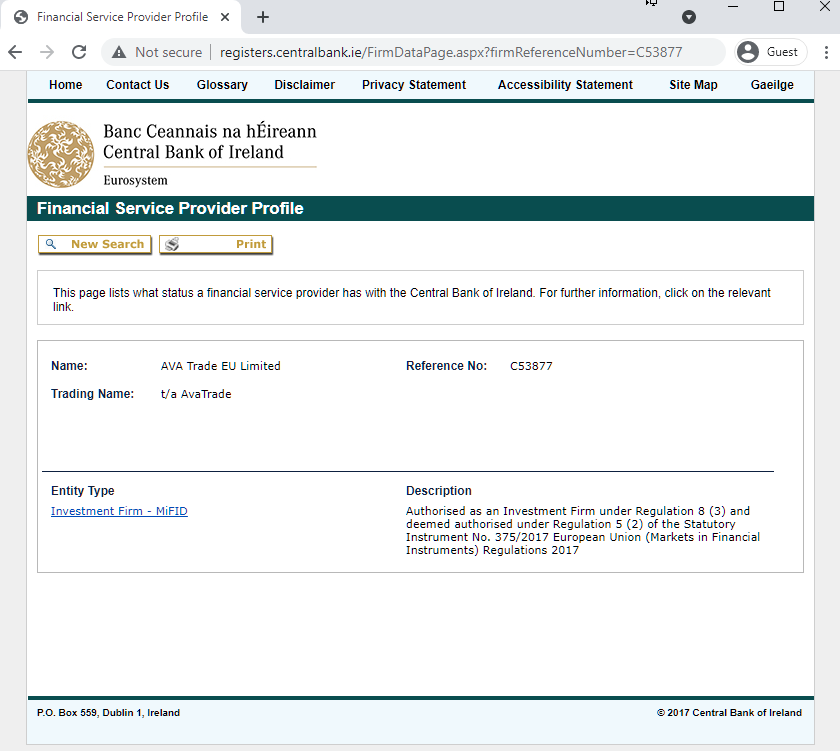Open the Accessibility Statement page
Image resolution: width=840 pixels, height=751 pixels.
[x=565, y=85]
